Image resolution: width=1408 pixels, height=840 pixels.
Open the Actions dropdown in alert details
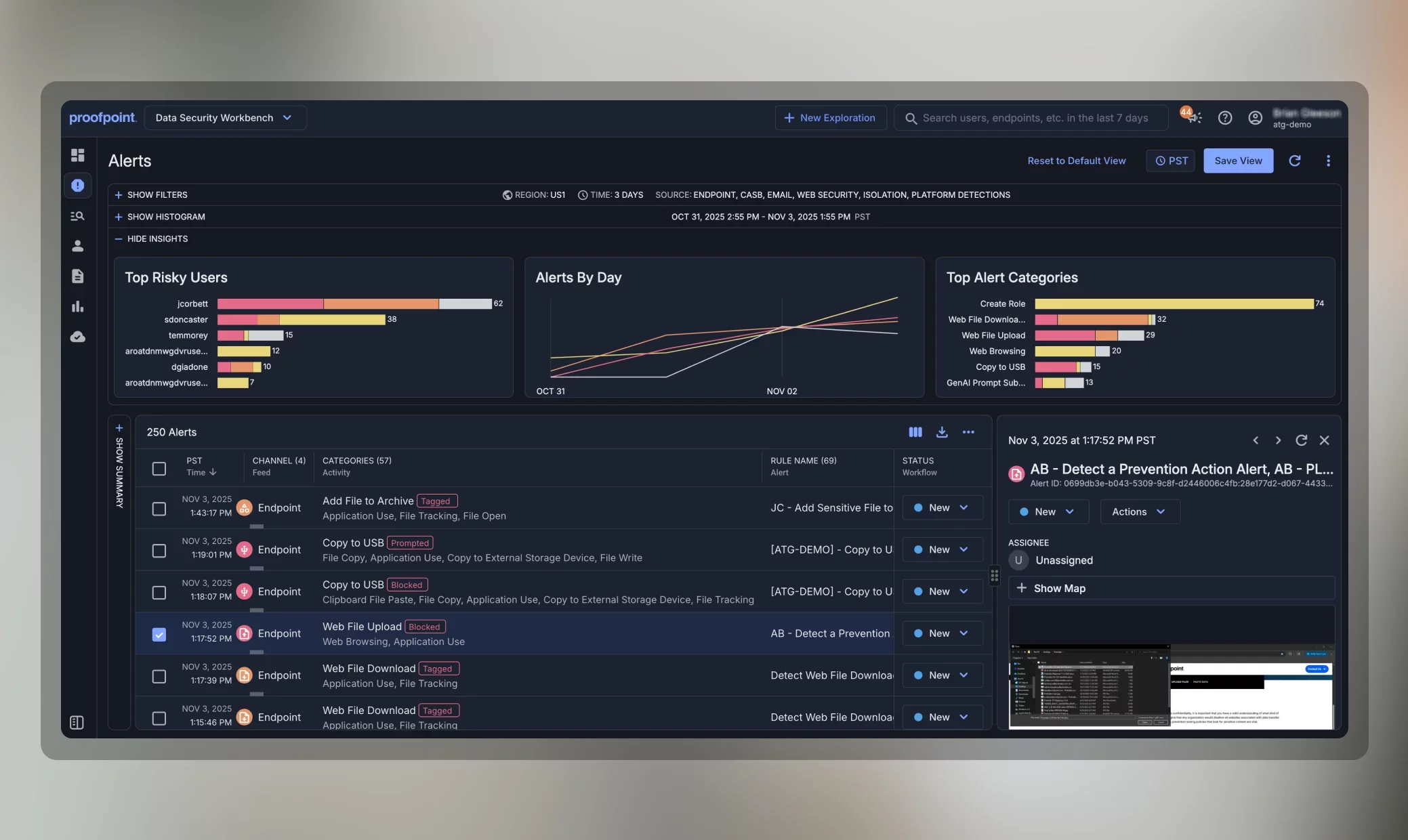pos(1139,512)
